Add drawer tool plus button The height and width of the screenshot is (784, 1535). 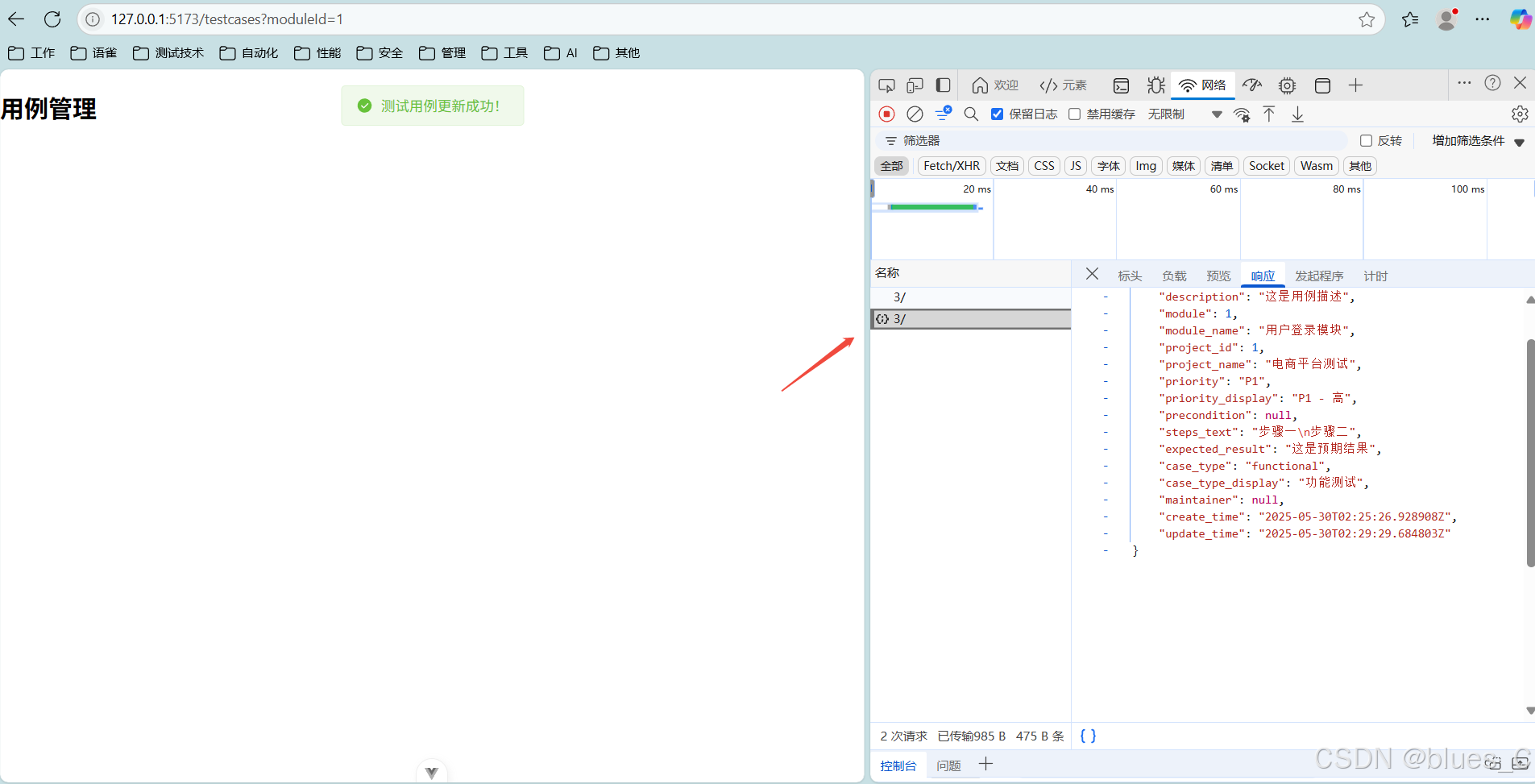point(985,764)
